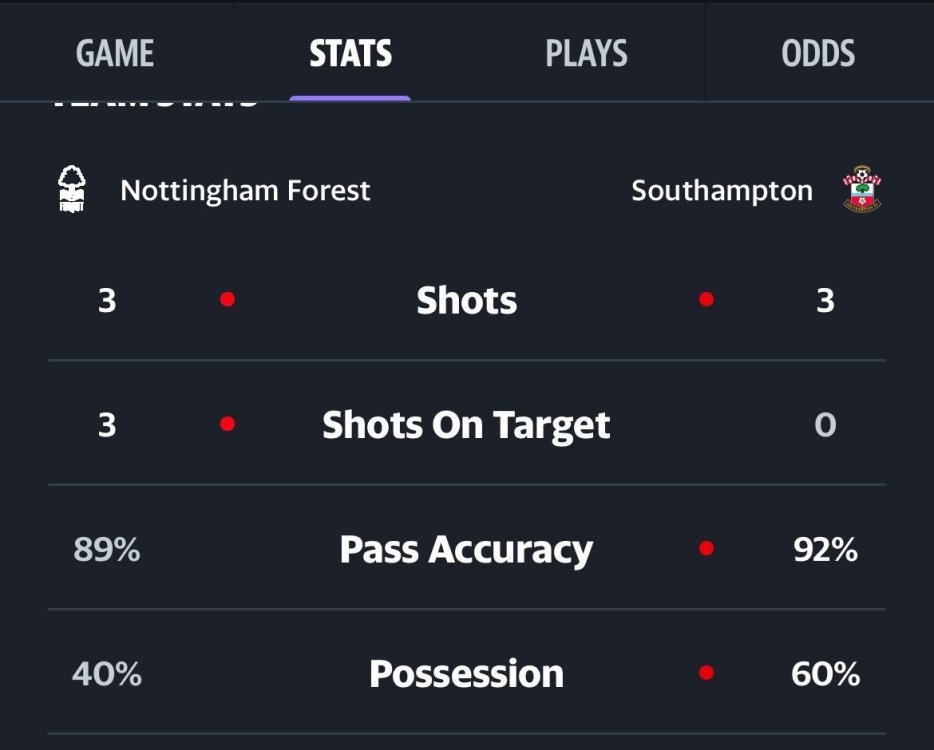The image size is (934, 750).
Task: Click the Shots On Target label
Action: pyautogui.click(x=466, y=425)
